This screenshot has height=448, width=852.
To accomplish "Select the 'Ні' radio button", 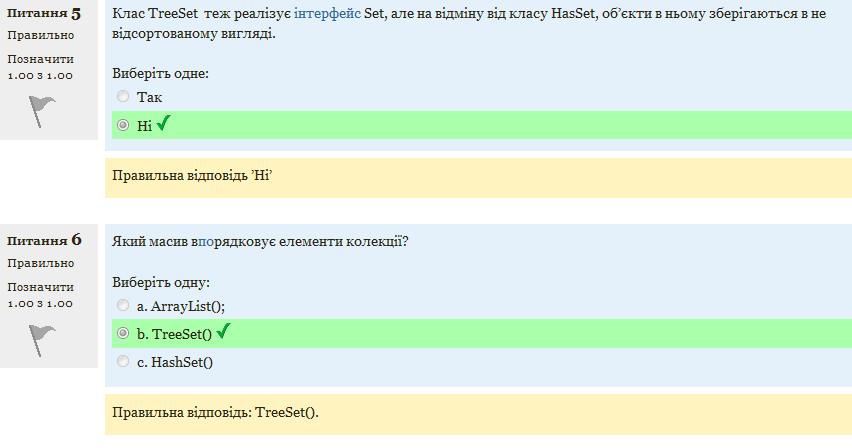I will tap(123, 125).
